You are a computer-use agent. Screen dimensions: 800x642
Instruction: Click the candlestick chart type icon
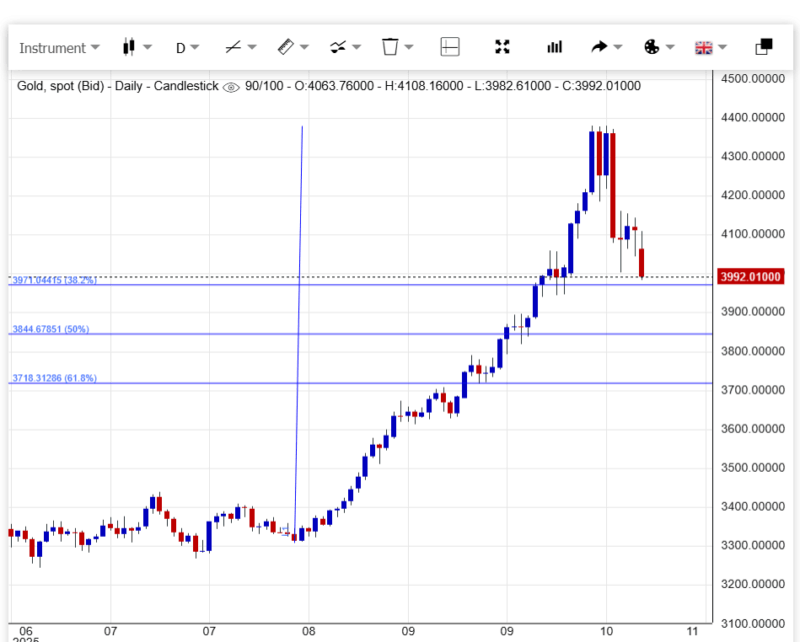point(127,47)
